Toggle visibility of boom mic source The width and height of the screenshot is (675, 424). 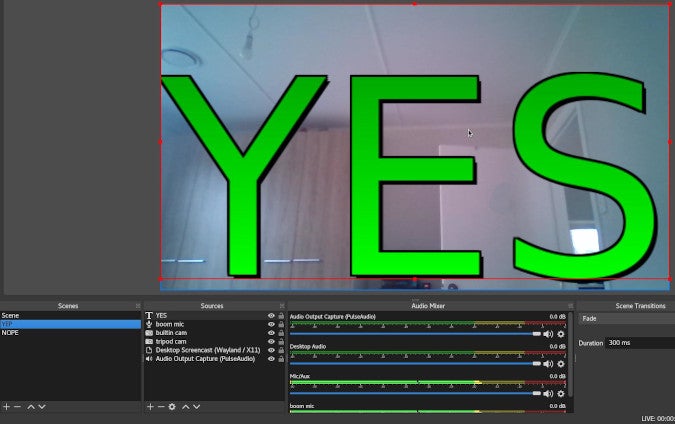click(x=271, y=325)
